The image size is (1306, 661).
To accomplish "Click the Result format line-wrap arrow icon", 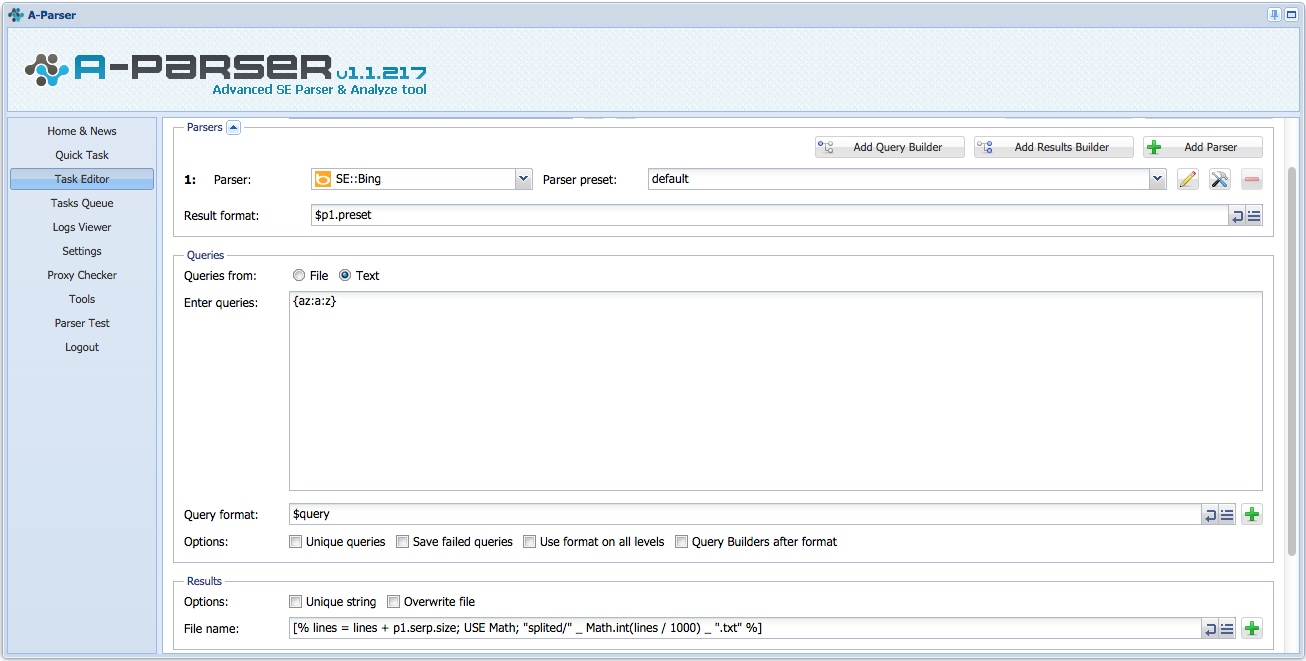I will coord(1237,215).
